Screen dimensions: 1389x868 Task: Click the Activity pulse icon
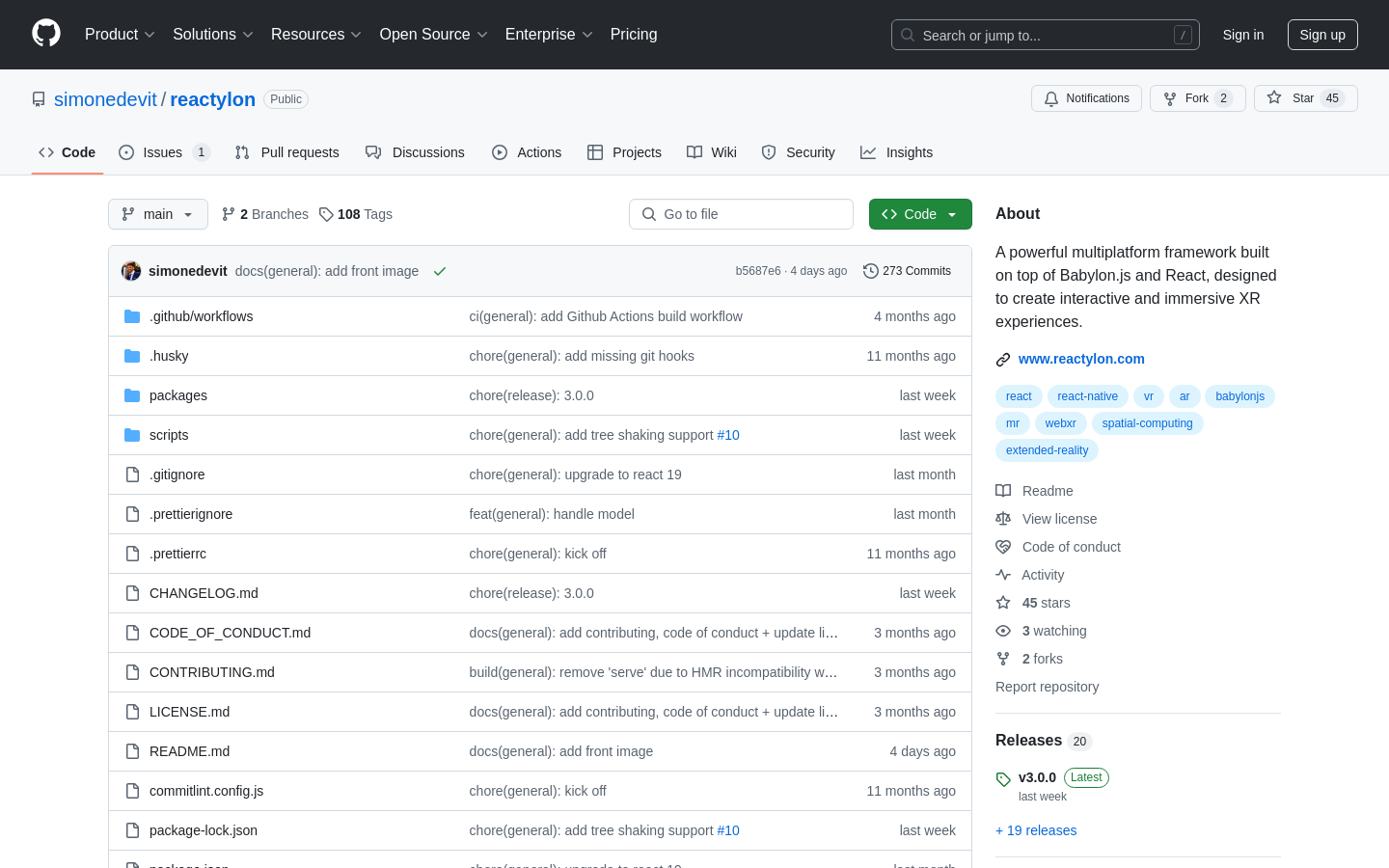(1003, 575)
